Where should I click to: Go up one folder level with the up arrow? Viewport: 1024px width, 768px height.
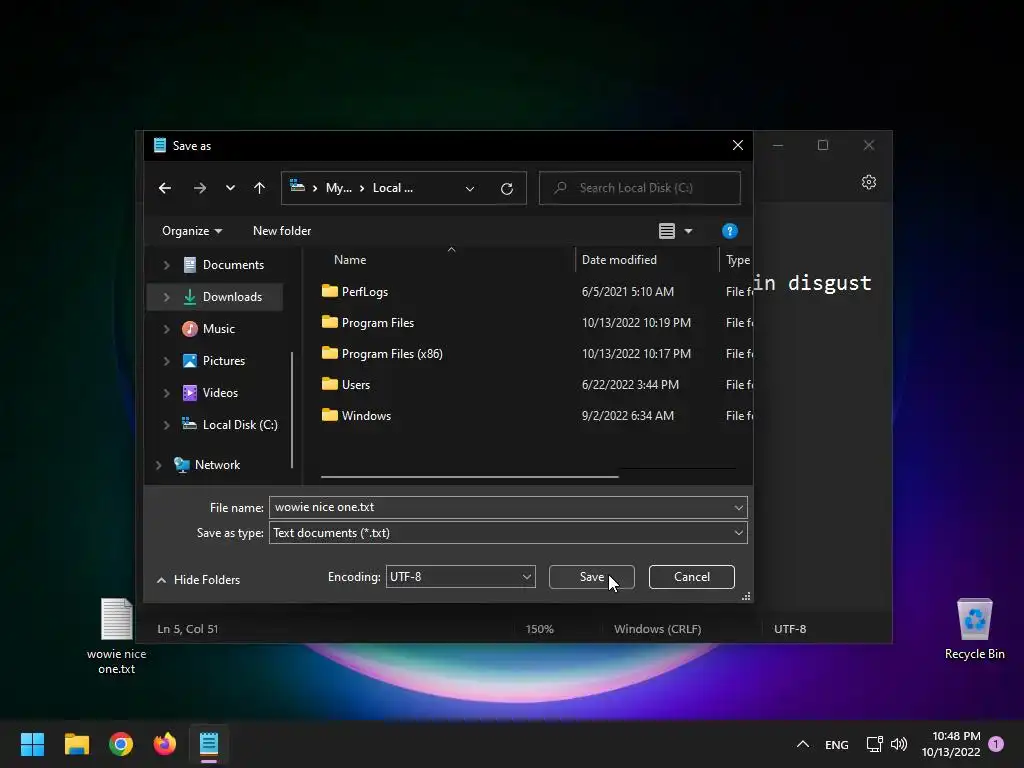click(259, 188)
